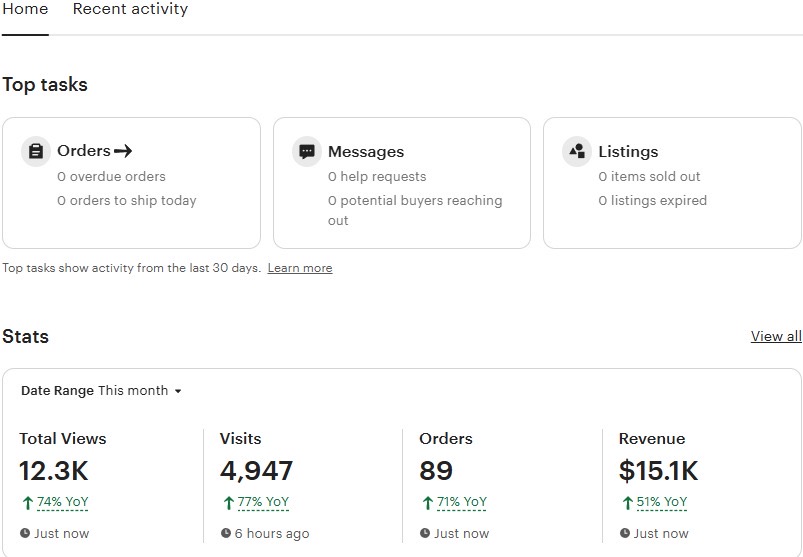Image resolution: width=803 pixels, height=557 pixels.
Task: Select '0 potential buyers reaching out' text
Action: [x=415, y=210]
